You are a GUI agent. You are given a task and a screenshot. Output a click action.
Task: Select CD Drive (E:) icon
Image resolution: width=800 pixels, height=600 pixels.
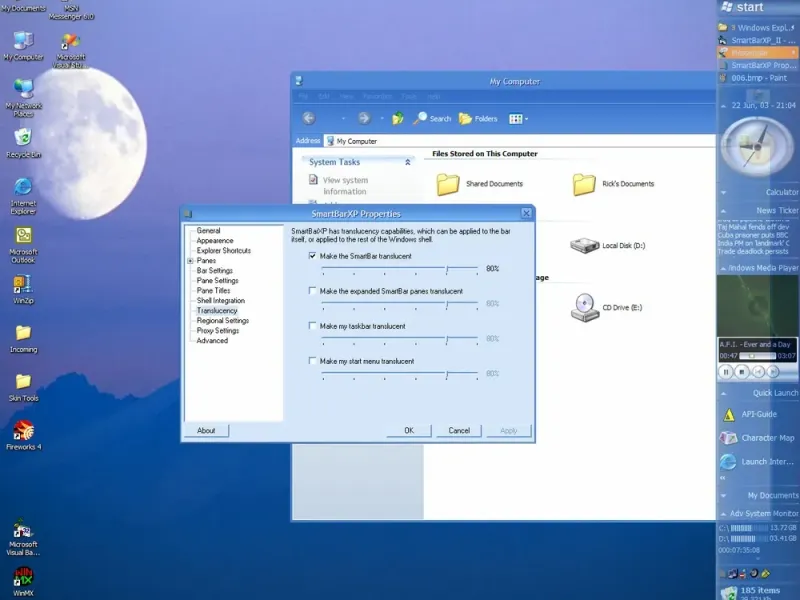point(606,307)
